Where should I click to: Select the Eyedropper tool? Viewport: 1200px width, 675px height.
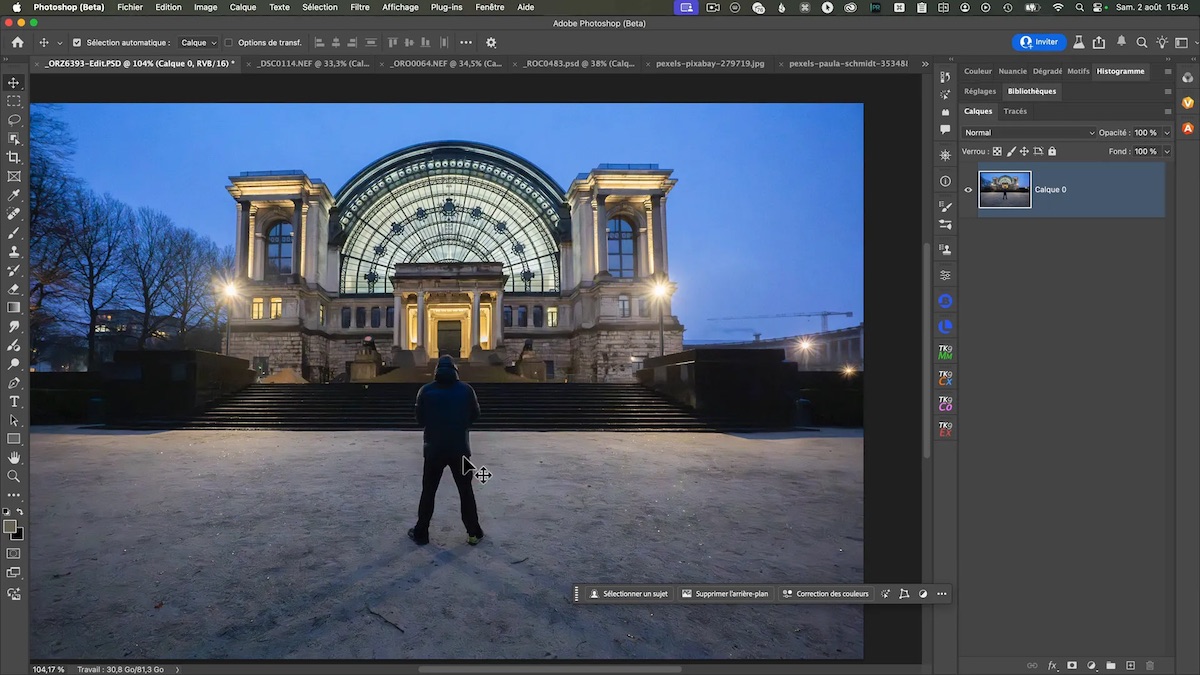pyautogui.click(x=14, y=195)
